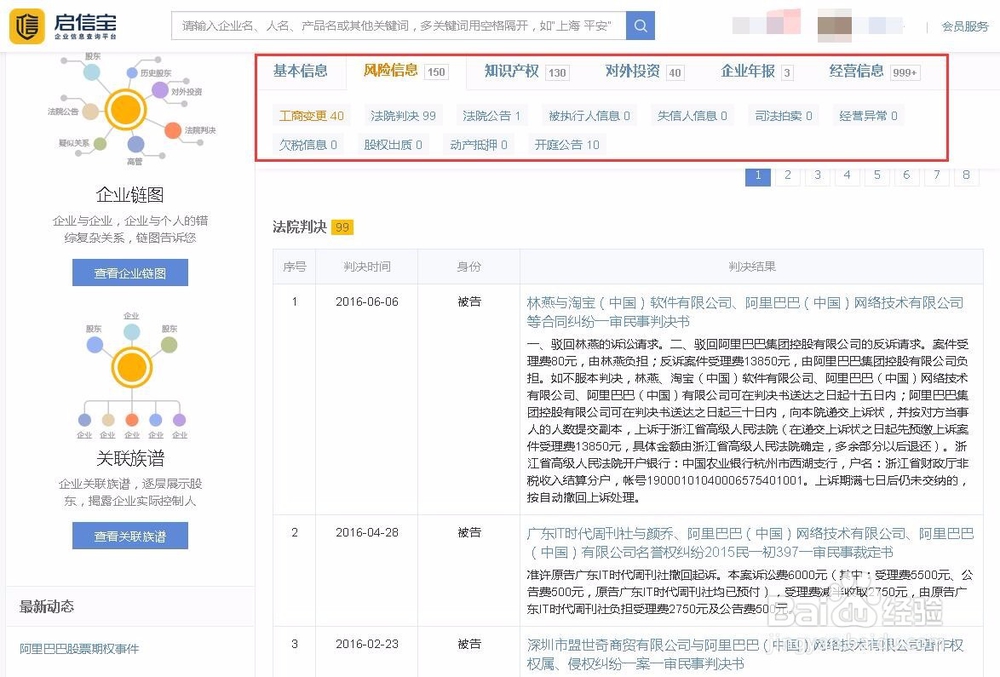Go to pagination page 6

point(906,176)
